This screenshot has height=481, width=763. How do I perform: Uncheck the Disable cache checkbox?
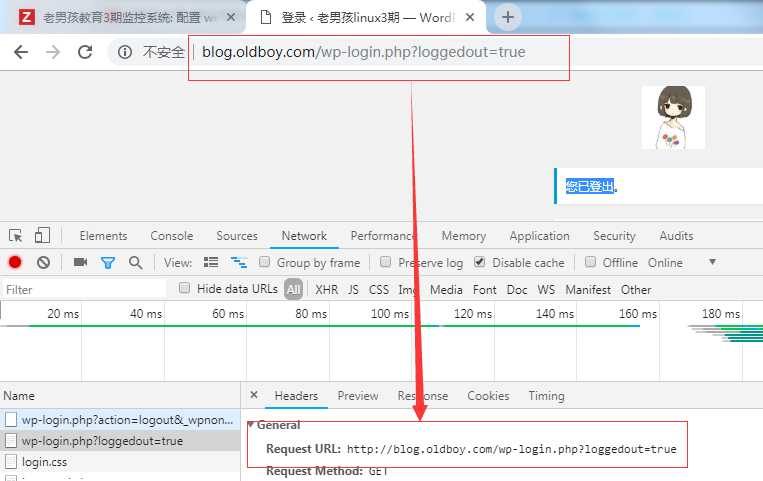click(x=480, y=263)
